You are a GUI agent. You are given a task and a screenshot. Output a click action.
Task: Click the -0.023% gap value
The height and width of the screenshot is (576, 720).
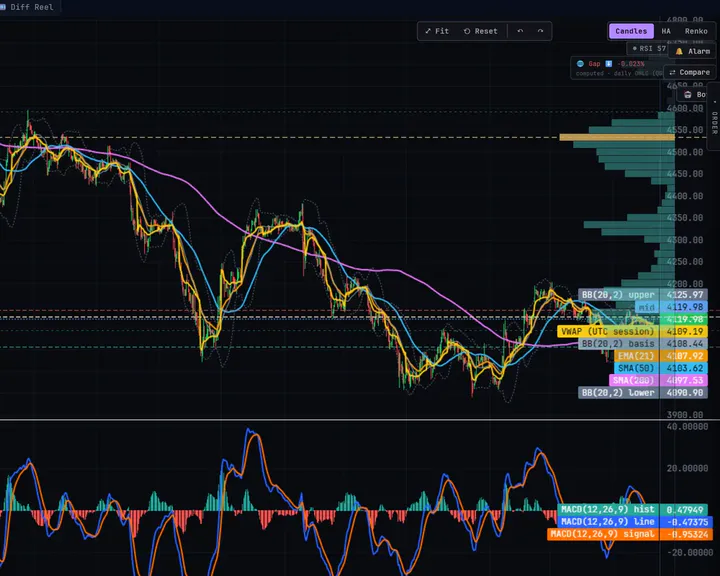pos(630,64)
